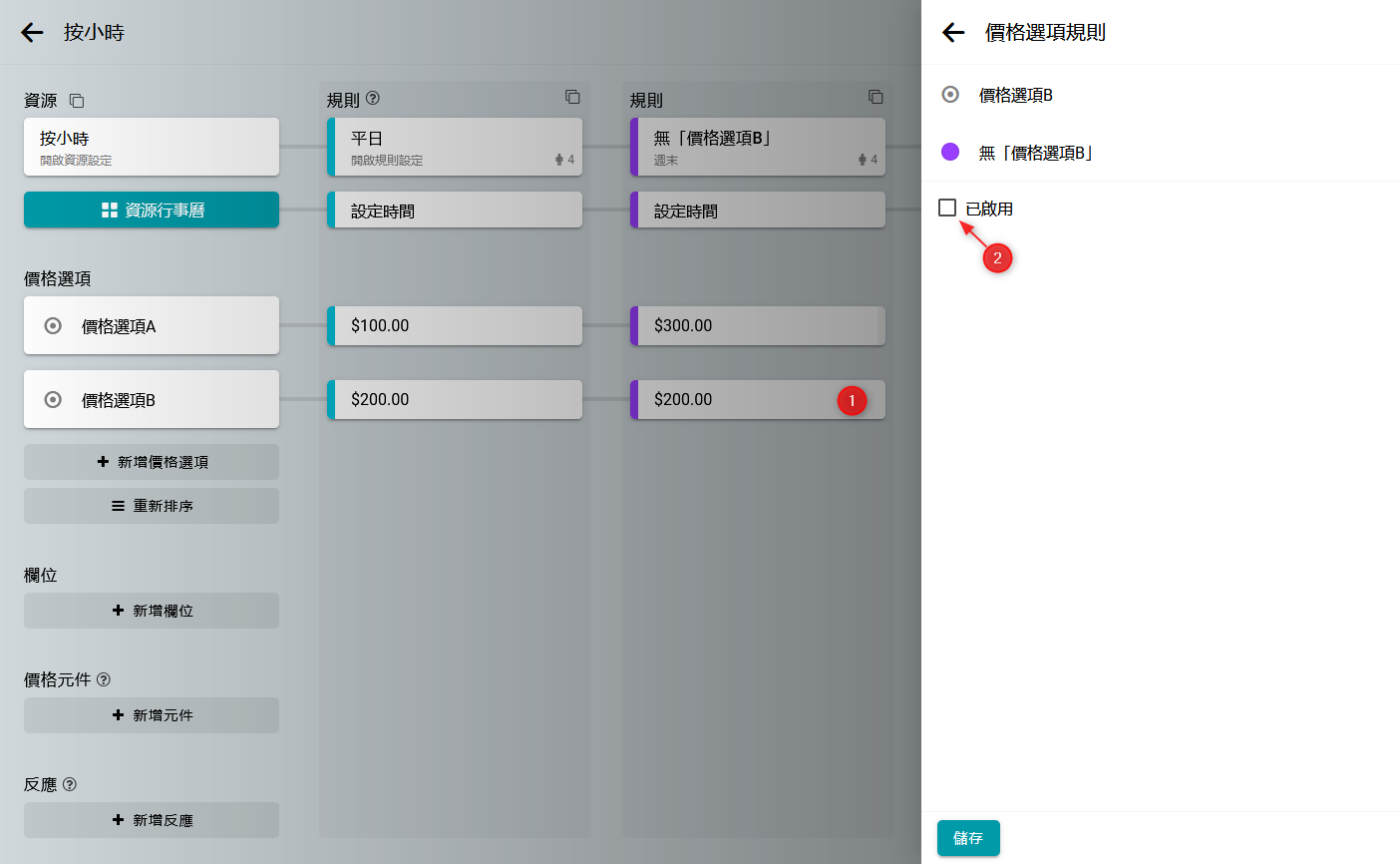Click back arrow in 價格選項規則 panel
1400x864 pixels.
point(953,33)
